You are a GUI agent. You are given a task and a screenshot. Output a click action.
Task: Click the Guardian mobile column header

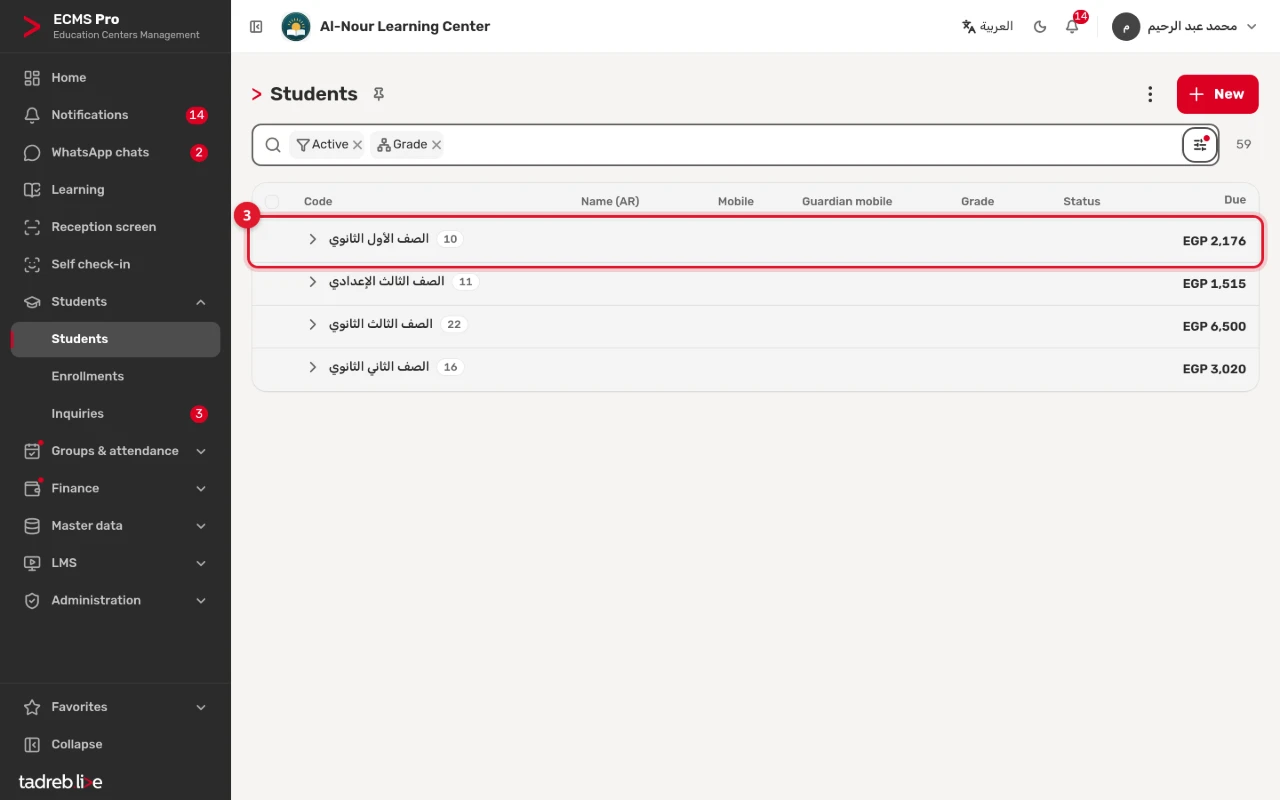click(x=847, y=201)
